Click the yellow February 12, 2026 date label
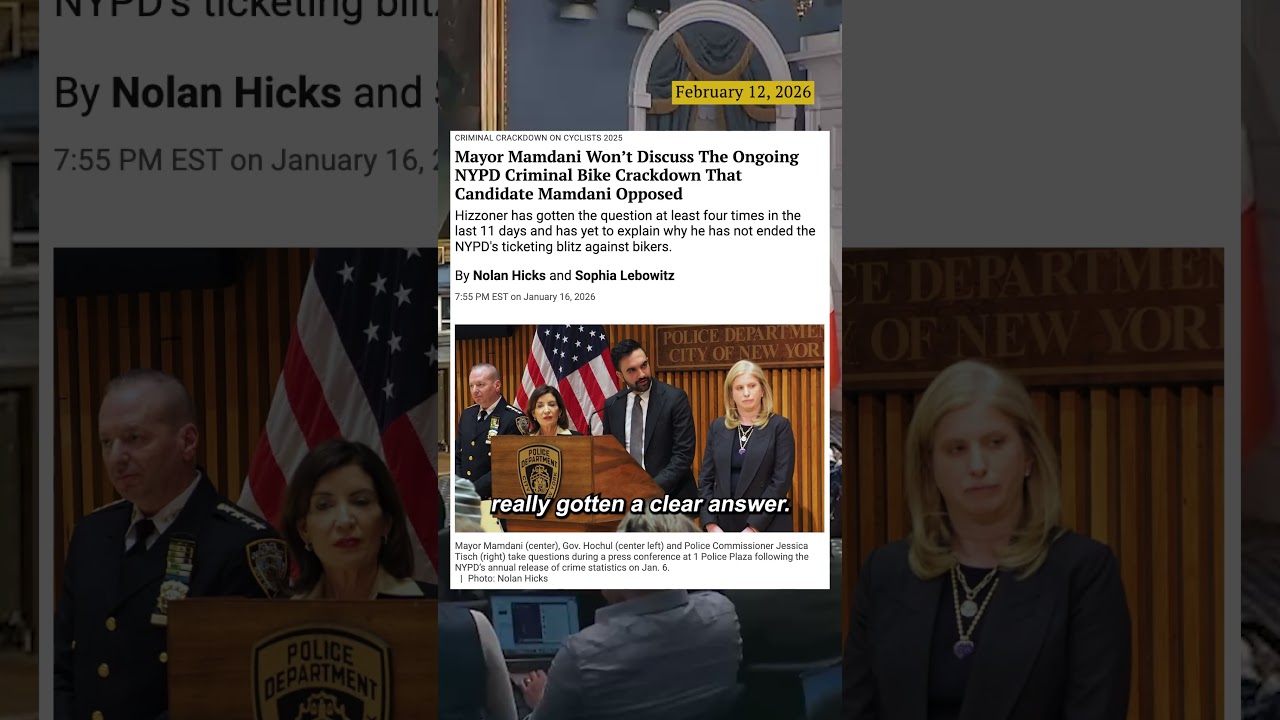 tap(743, 92)
